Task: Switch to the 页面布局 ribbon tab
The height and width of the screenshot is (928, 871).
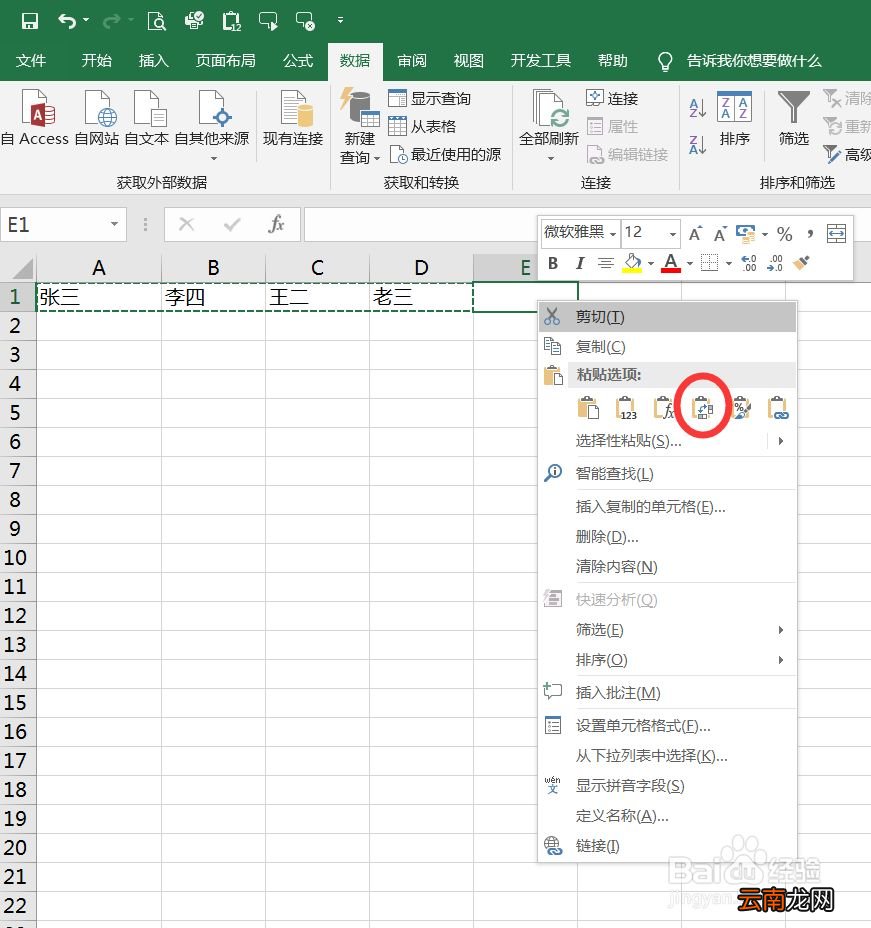Action: pyautogui.click(x=226, y=61)
